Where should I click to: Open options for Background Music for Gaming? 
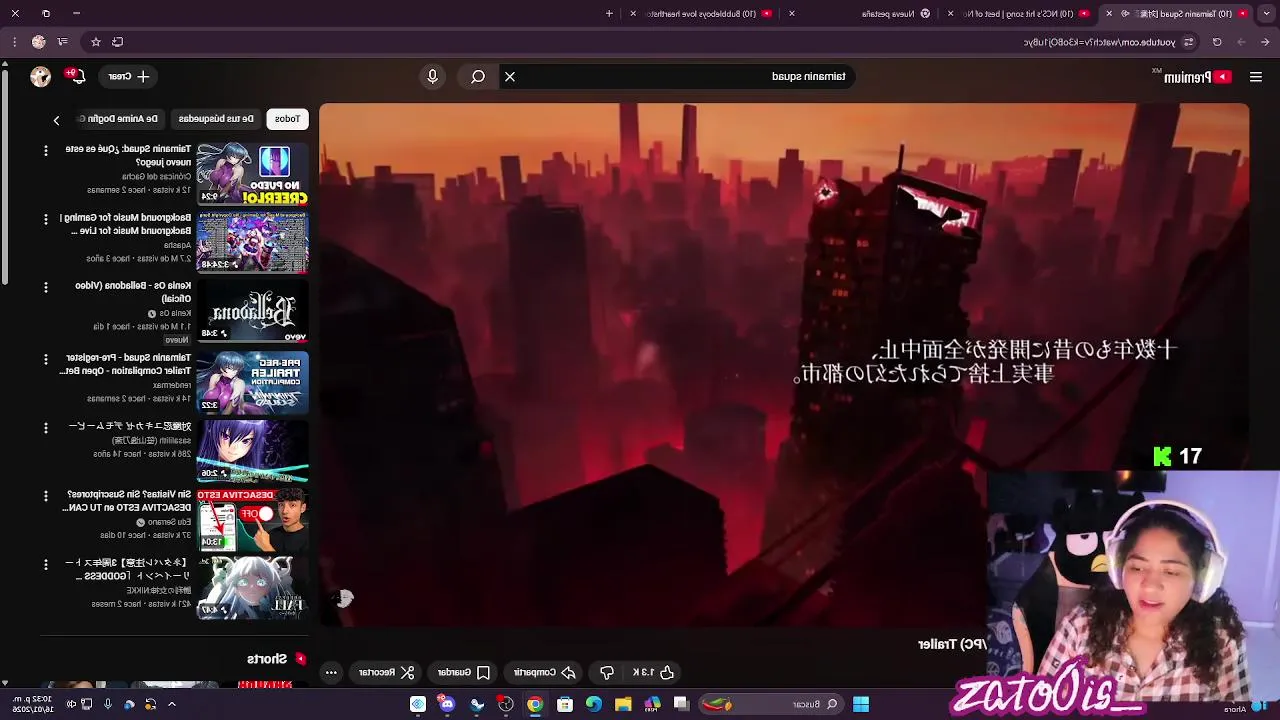point(45,218)
